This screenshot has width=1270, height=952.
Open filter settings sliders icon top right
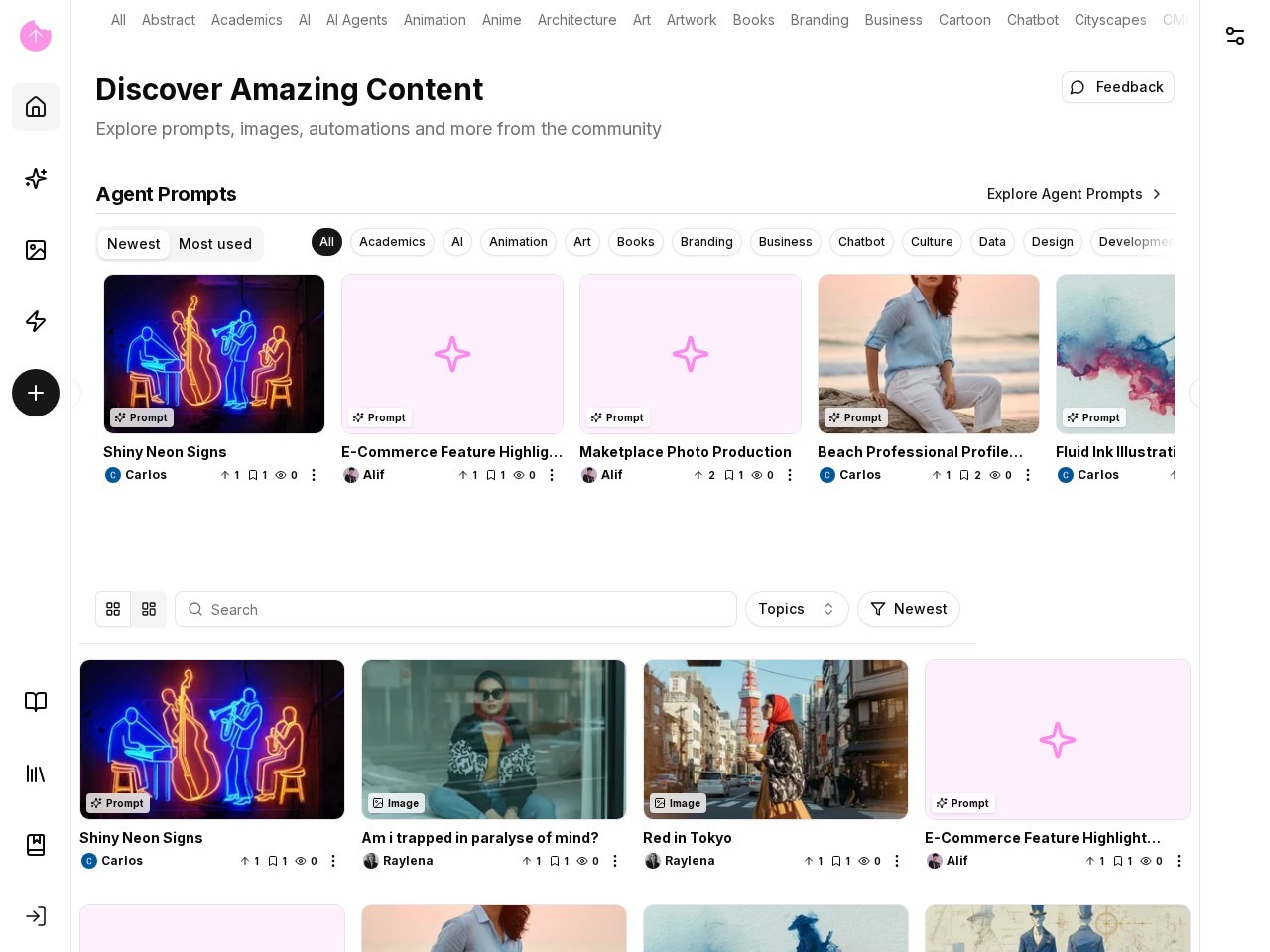1235,36
